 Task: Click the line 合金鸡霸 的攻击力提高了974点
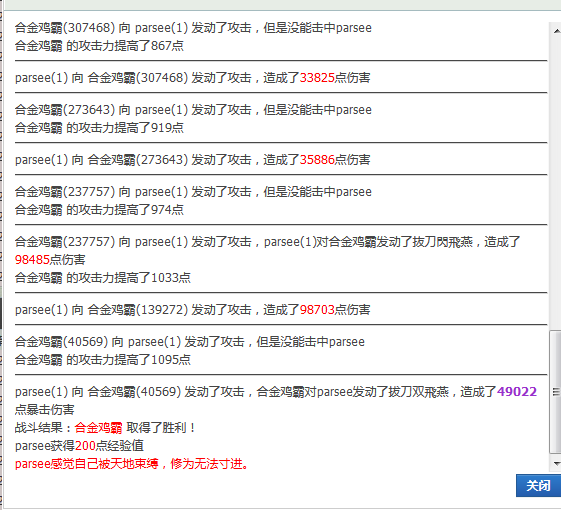pos(99,210)
